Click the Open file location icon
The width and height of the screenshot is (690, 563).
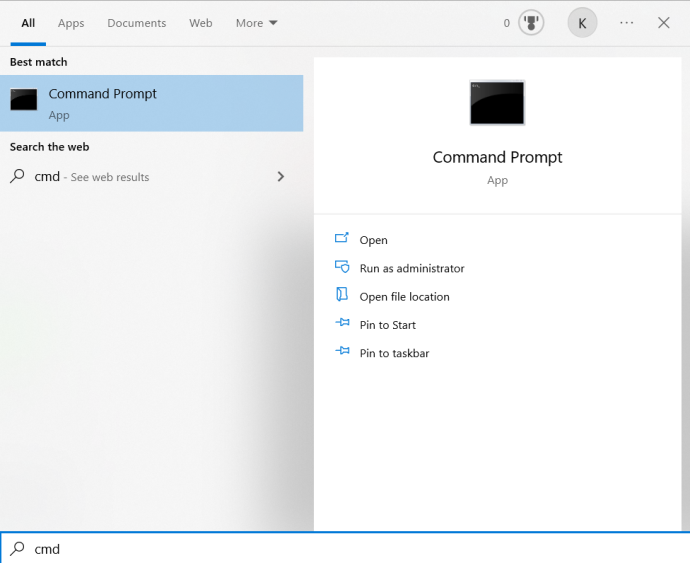coord(342,294)
